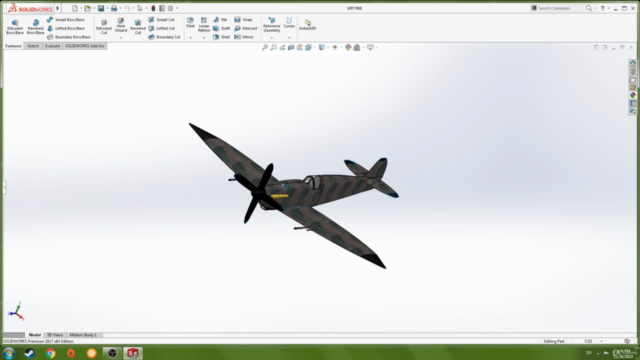Switch to the Features tab

click(13, 46)
